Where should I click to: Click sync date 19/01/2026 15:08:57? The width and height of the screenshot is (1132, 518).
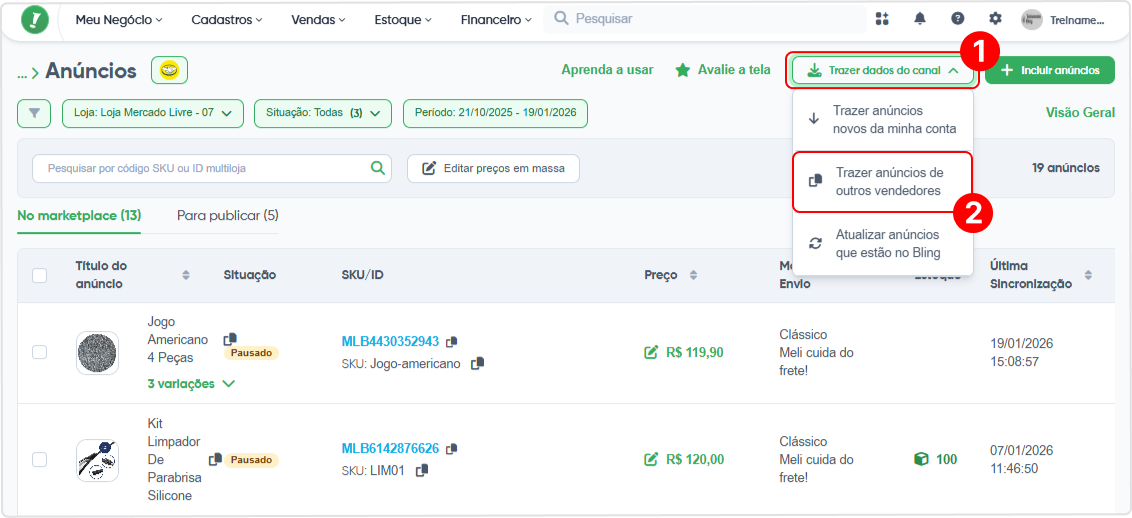pos(1022,352)
